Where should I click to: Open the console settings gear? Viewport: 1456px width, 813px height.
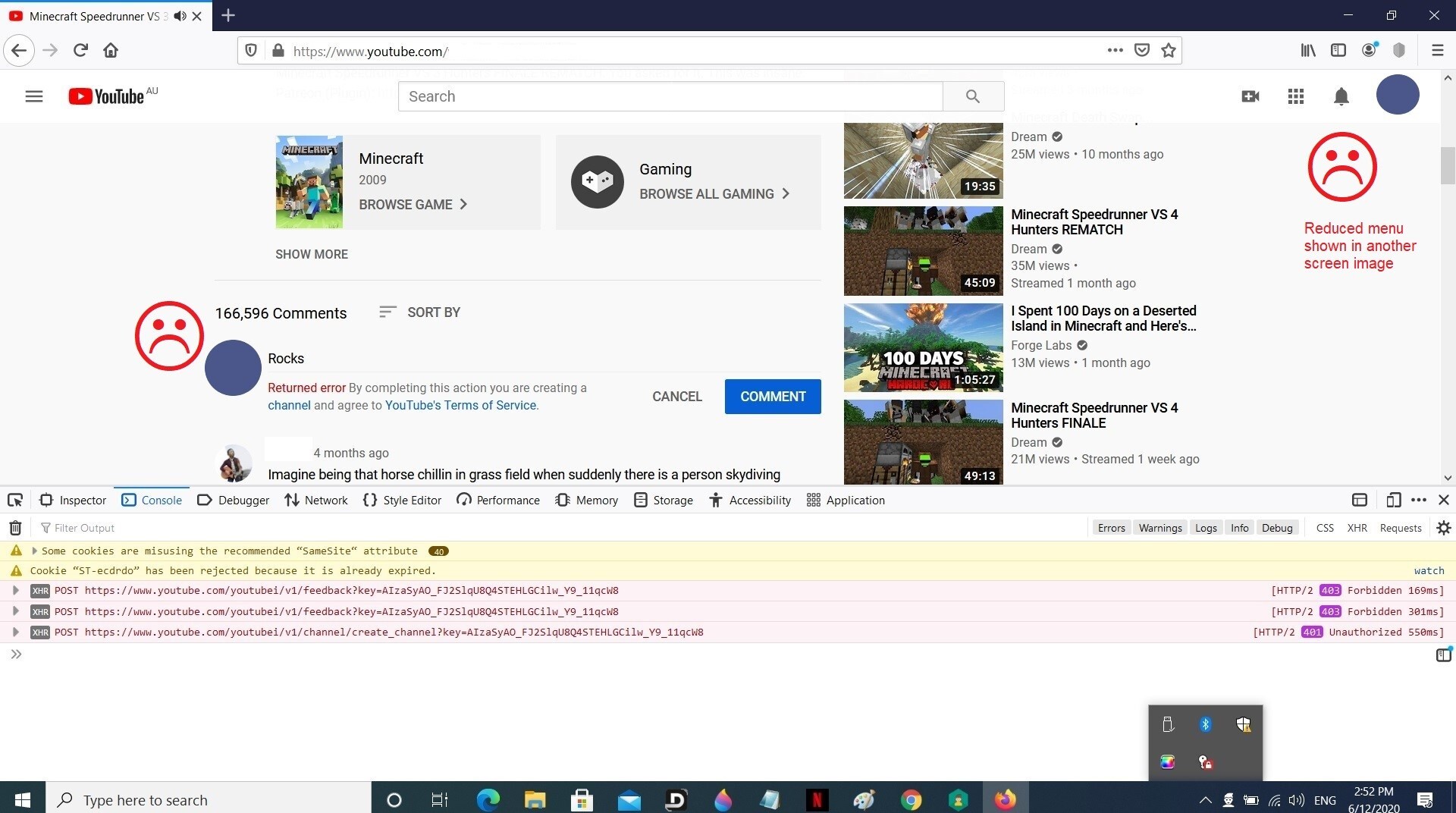tap(1443, 528)
